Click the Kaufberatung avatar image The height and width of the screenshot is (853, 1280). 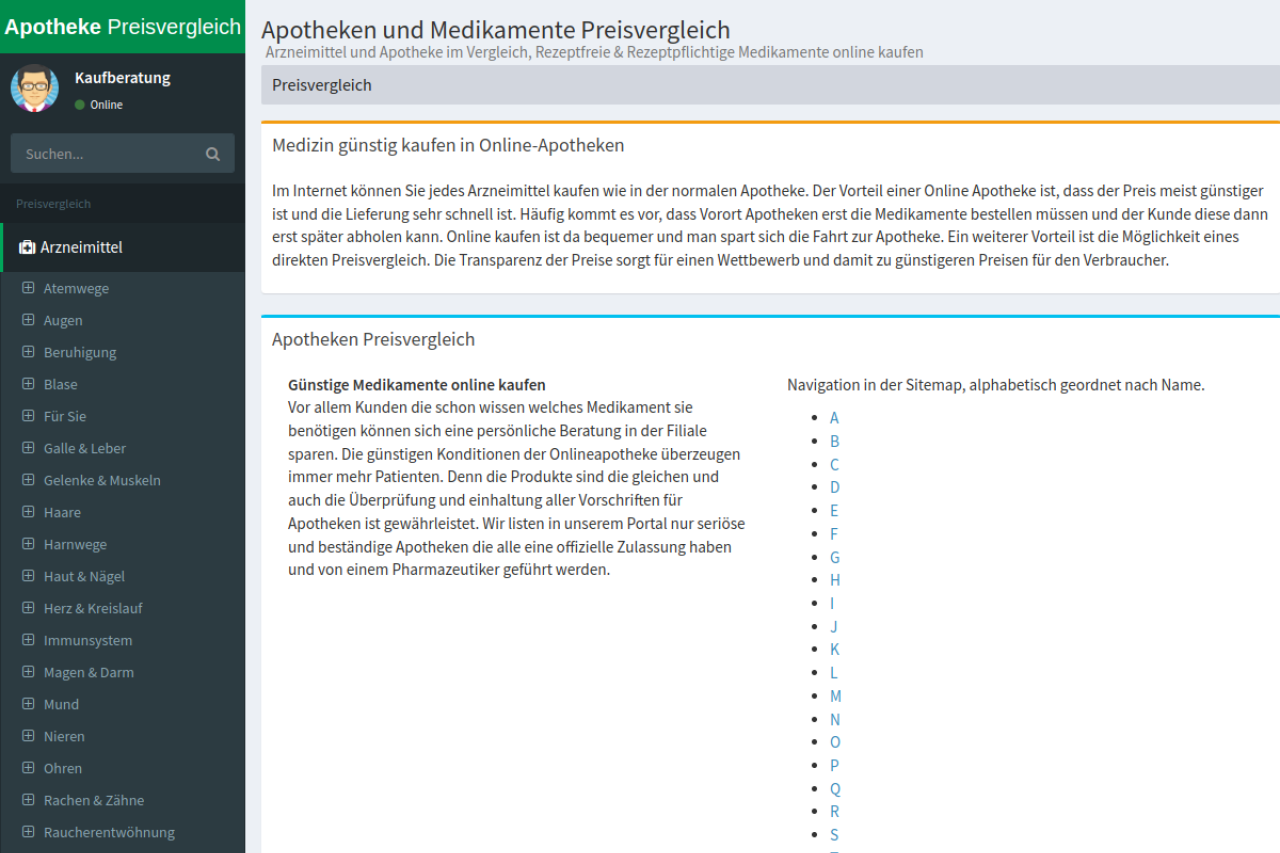coord(35,89)
